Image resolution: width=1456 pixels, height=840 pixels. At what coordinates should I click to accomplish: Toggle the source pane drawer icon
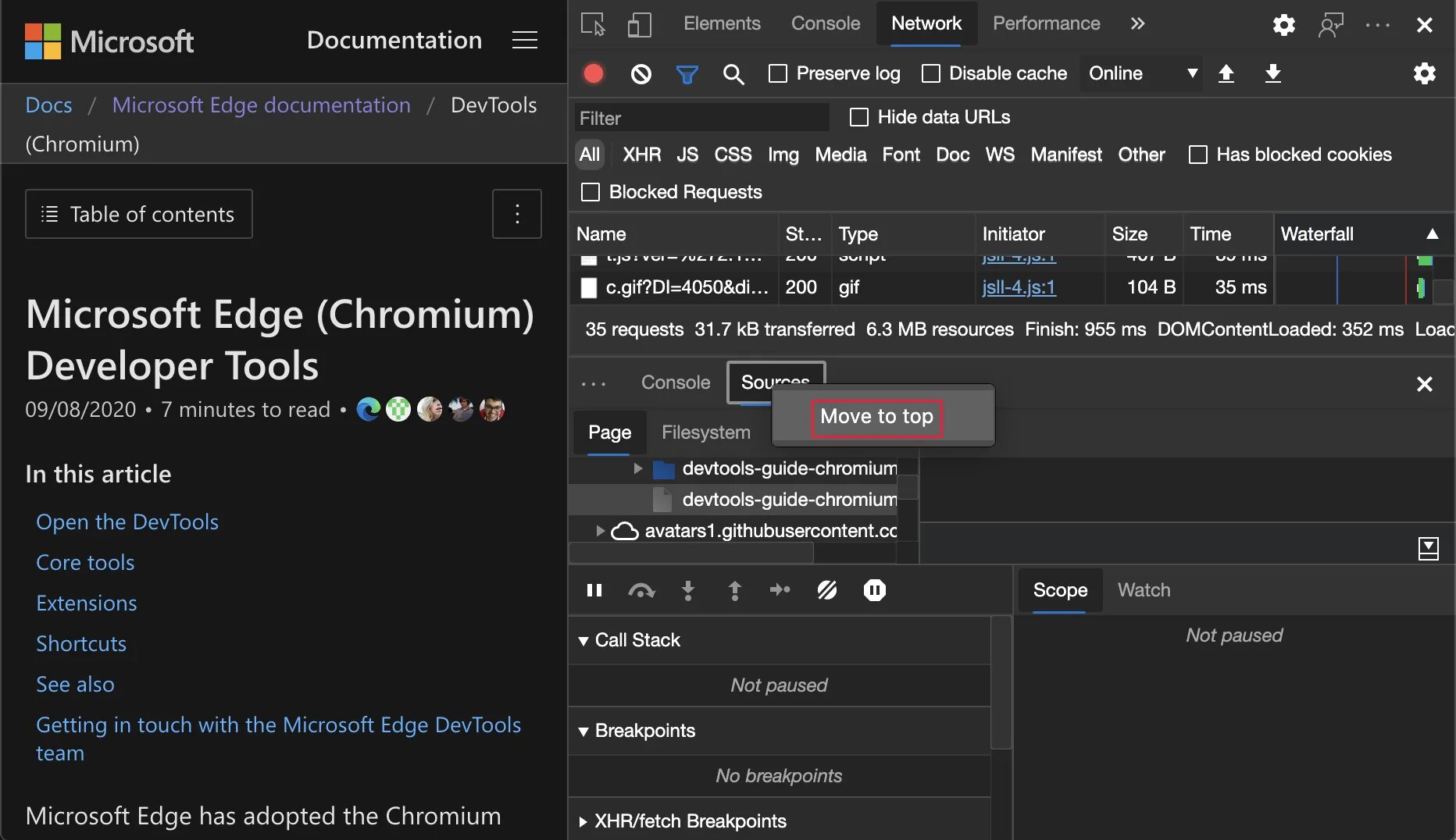point(1429,549)
